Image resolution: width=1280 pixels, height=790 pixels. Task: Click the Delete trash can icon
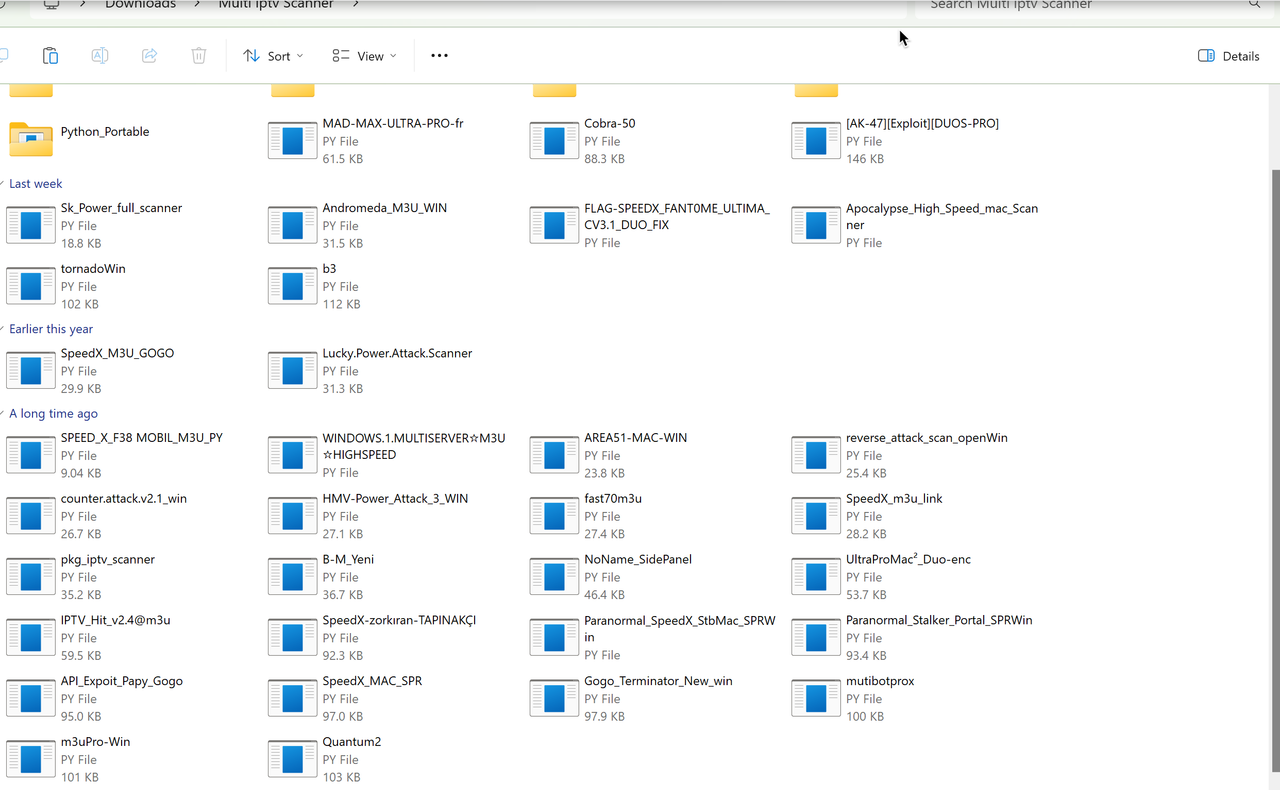(199, 56)
